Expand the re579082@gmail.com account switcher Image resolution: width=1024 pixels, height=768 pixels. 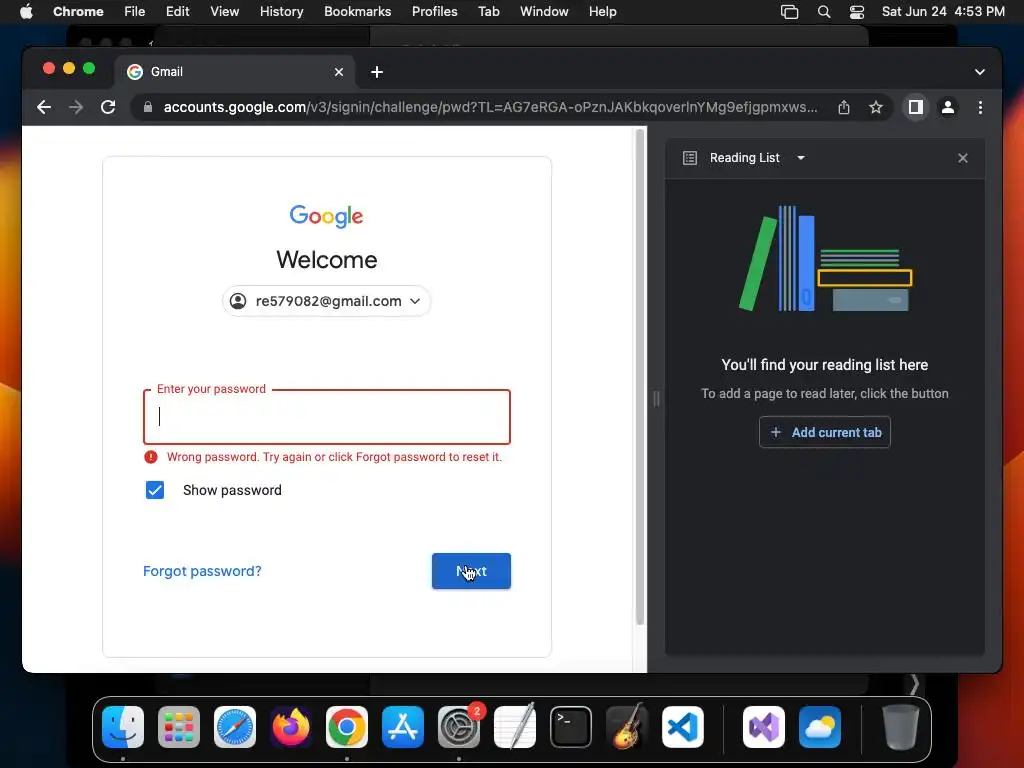tap(327, 301)
